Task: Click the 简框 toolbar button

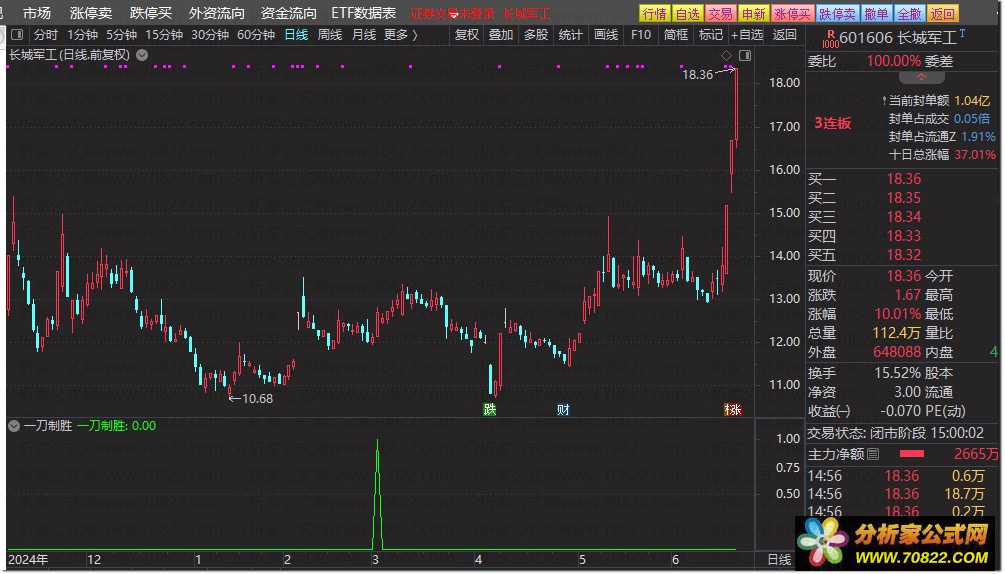Action: 676,35
